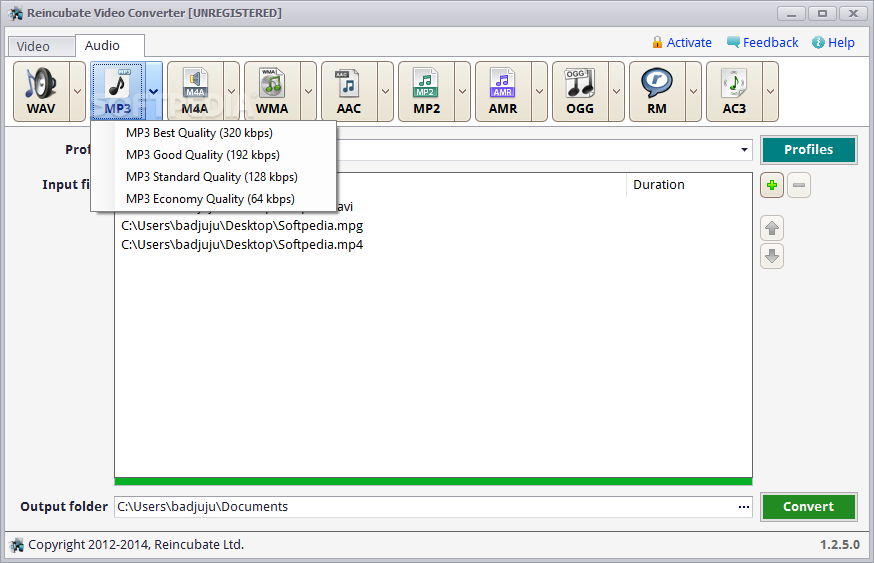Select the RM RealMedia format icon

(657, 91)
